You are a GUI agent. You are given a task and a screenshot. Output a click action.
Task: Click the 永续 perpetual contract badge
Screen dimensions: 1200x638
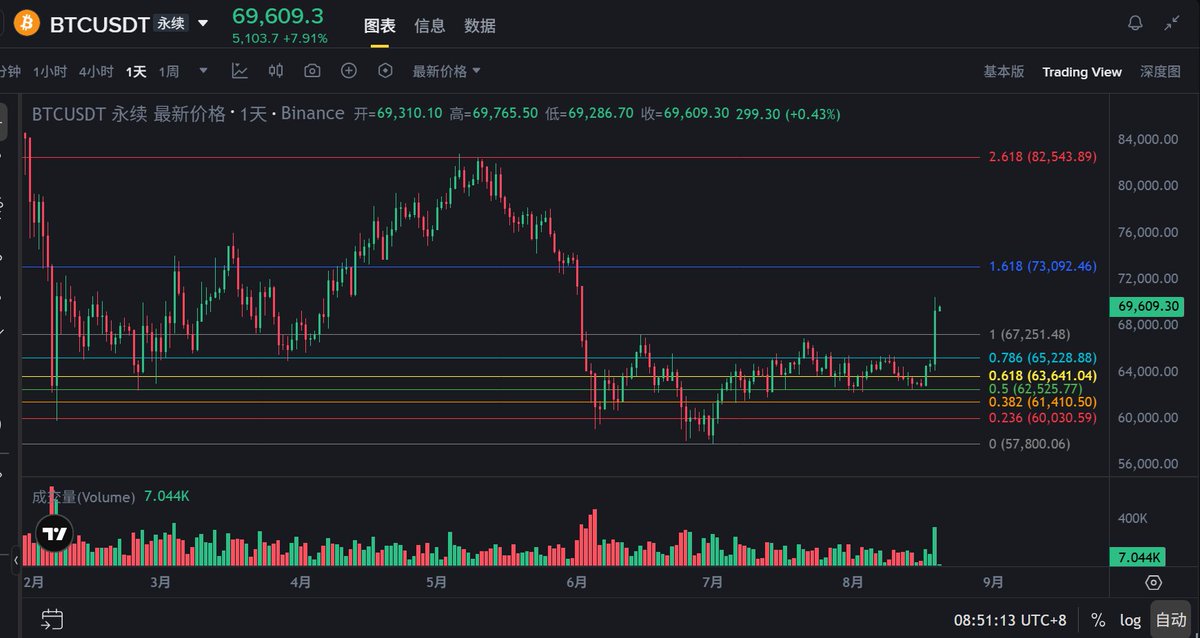coord(171,23)
